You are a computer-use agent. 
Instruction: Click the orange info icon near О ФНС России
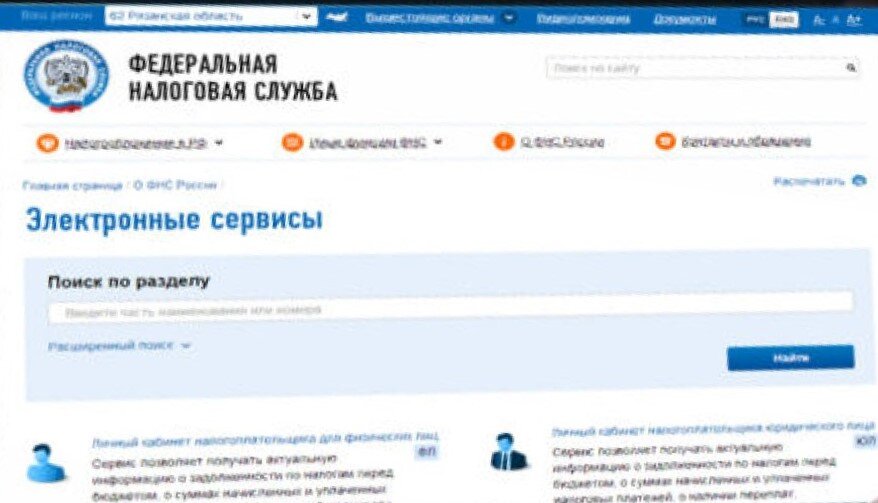tap(503, 141)
